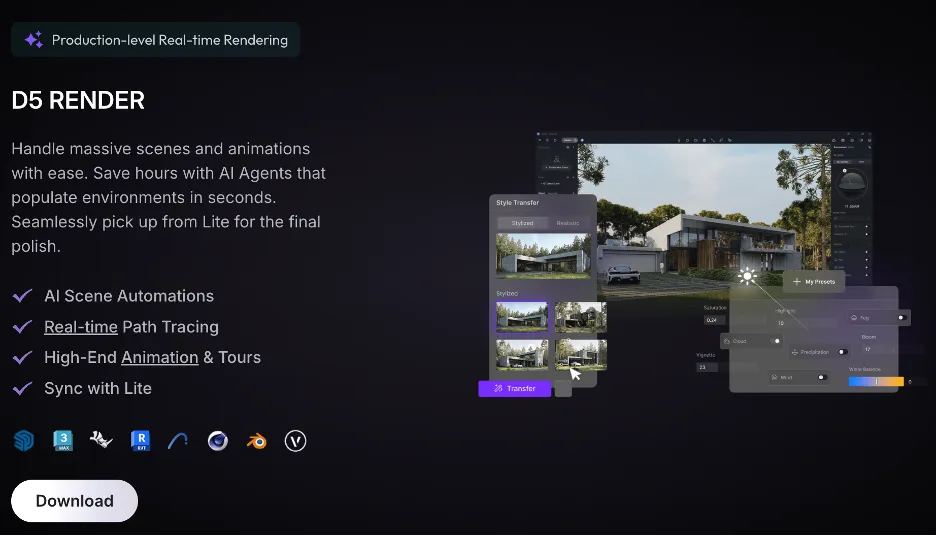
Task: Toggle the Cloud switch
Action: [x=776, y=341]
